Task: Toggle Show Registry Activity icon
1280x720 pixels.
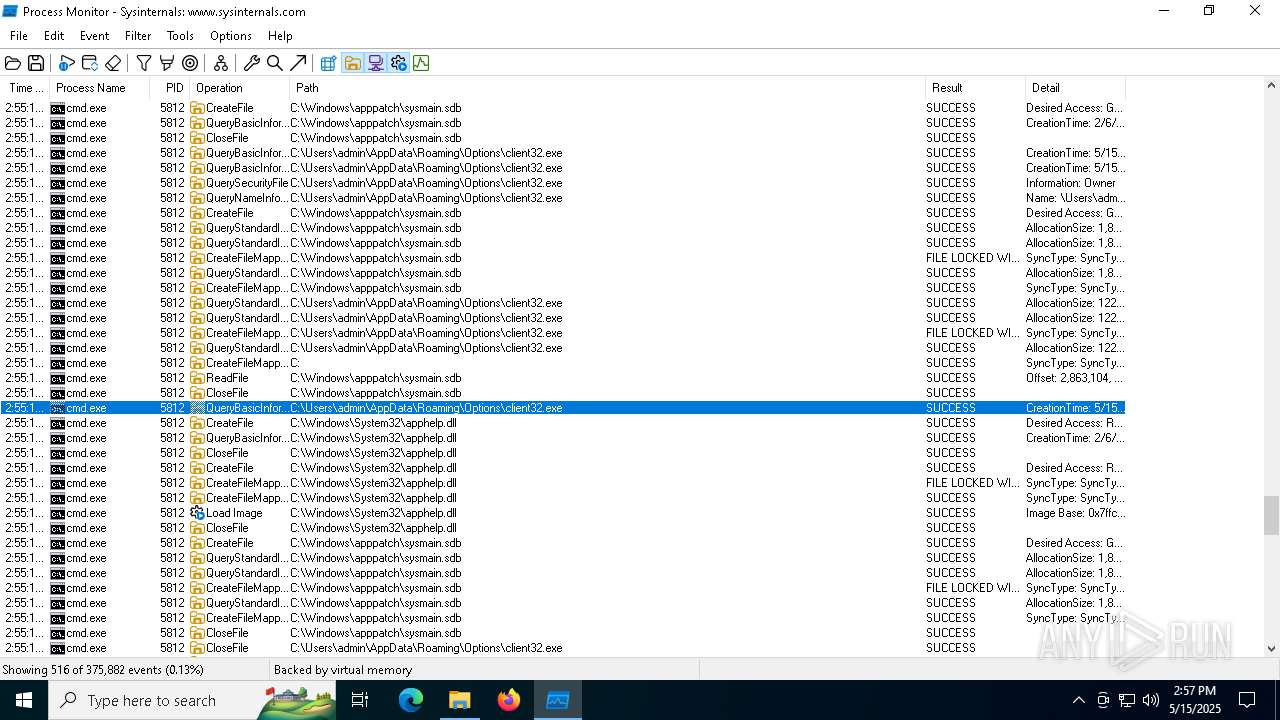Action: [328, 63]
